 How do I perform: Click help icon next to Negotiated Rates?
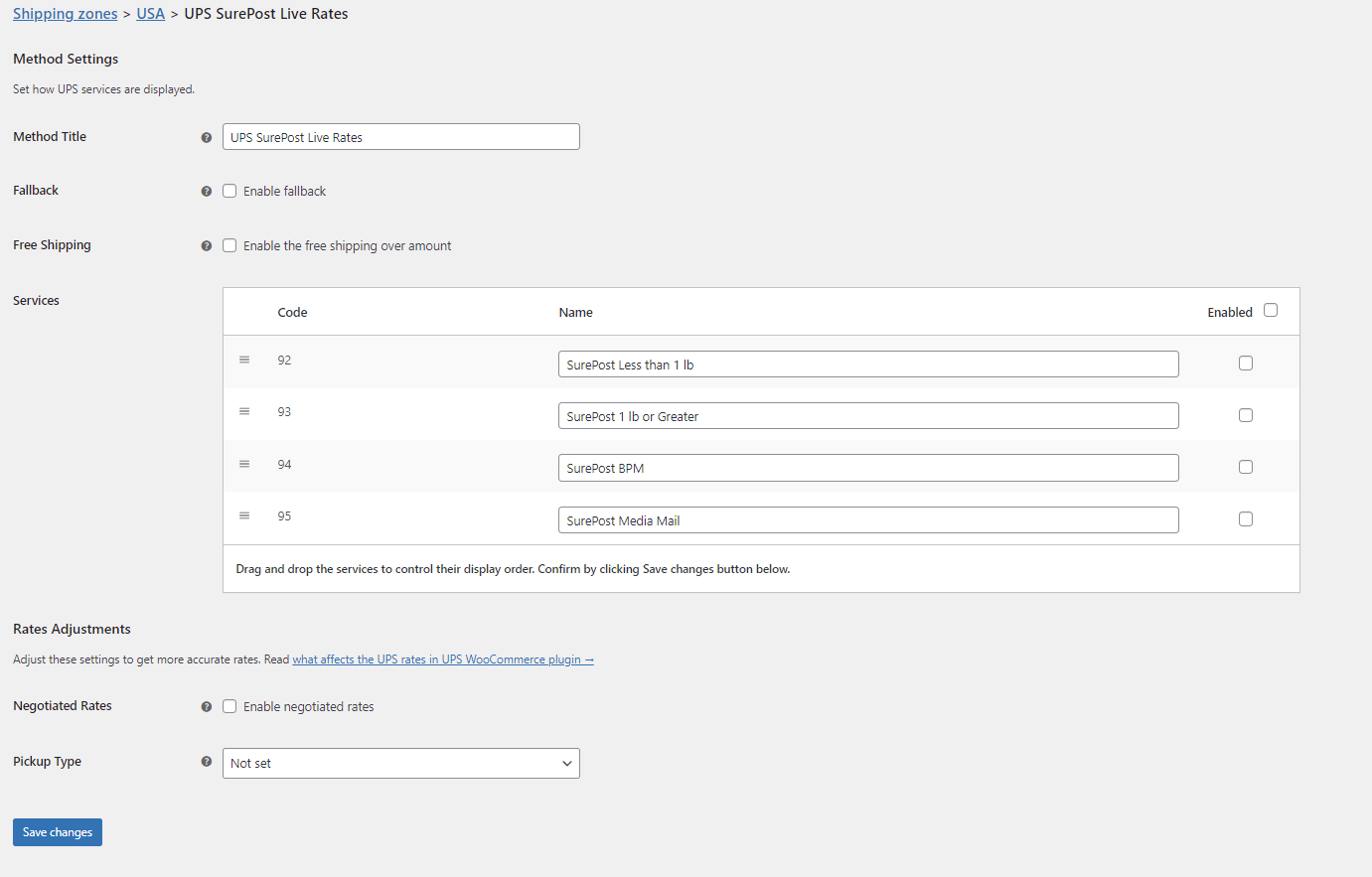pos(207,707)
